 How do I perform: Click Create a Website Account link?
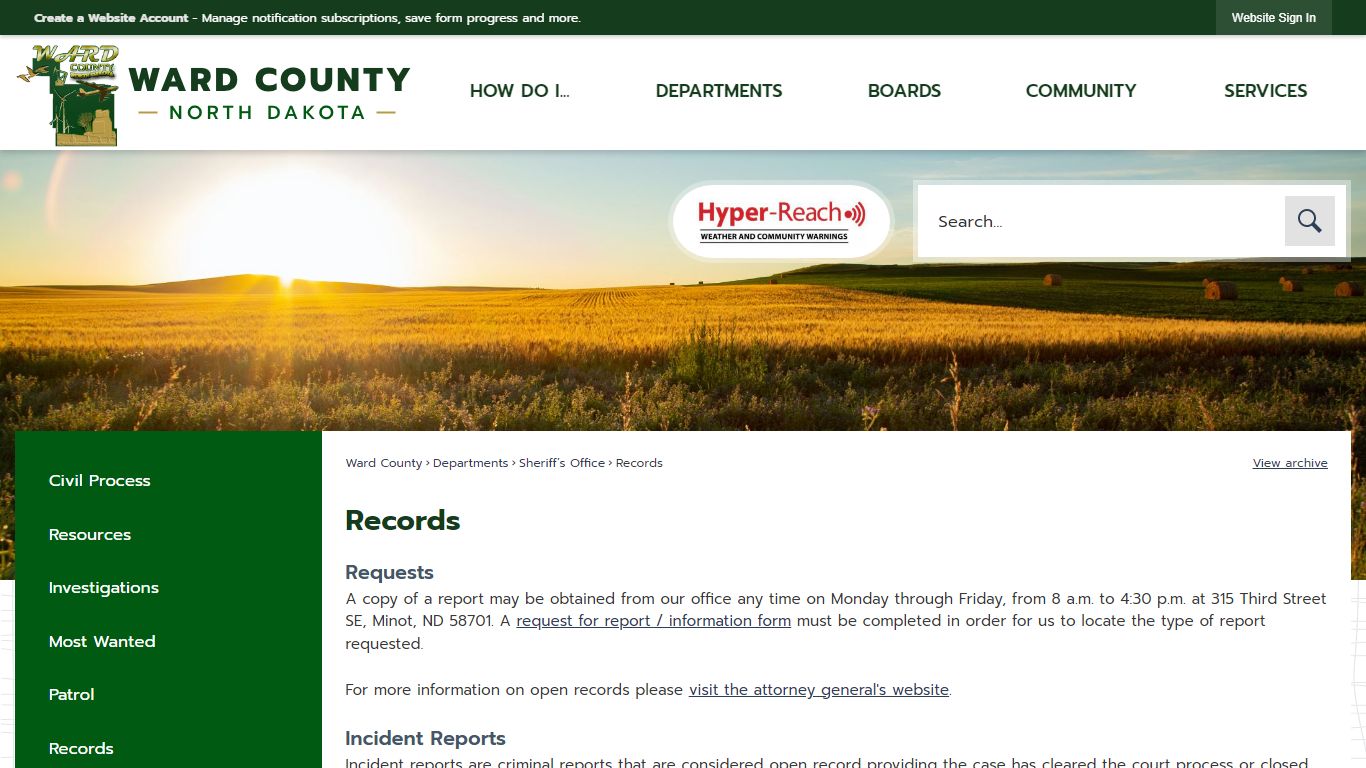pos(111,18)
